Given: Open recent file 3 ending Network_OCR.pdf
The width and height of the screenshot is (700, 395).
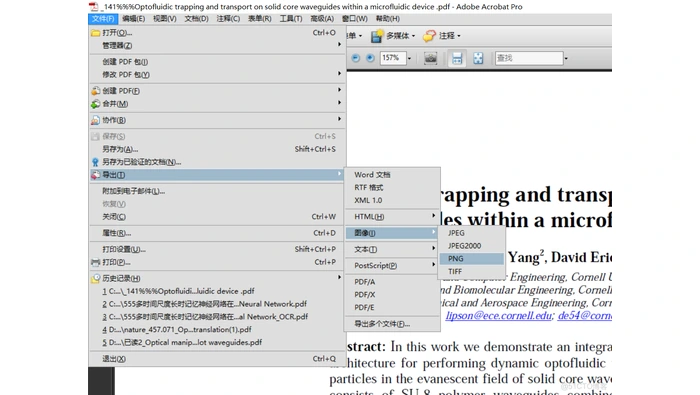Looking at the screenshot, I should [x=217, y=317].
